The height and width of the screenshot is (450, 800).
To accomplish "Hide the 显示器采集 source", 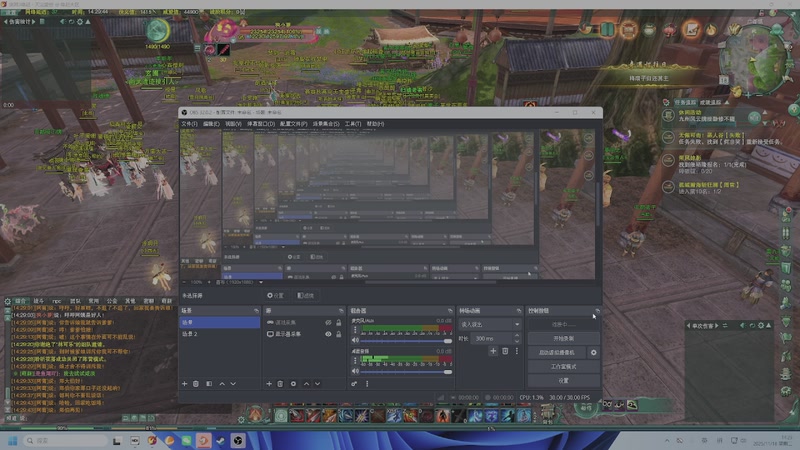I will click(328, 334).
